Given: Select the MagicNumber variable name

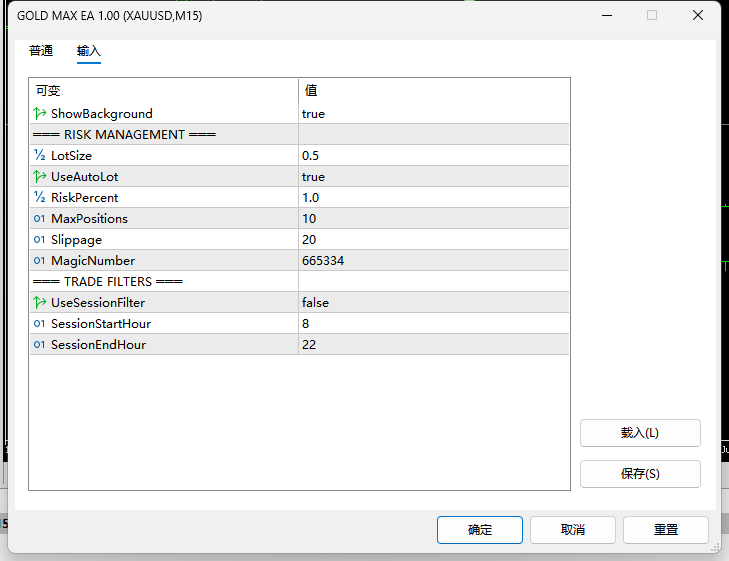Looking at the screenshot, I should (93, 261).
